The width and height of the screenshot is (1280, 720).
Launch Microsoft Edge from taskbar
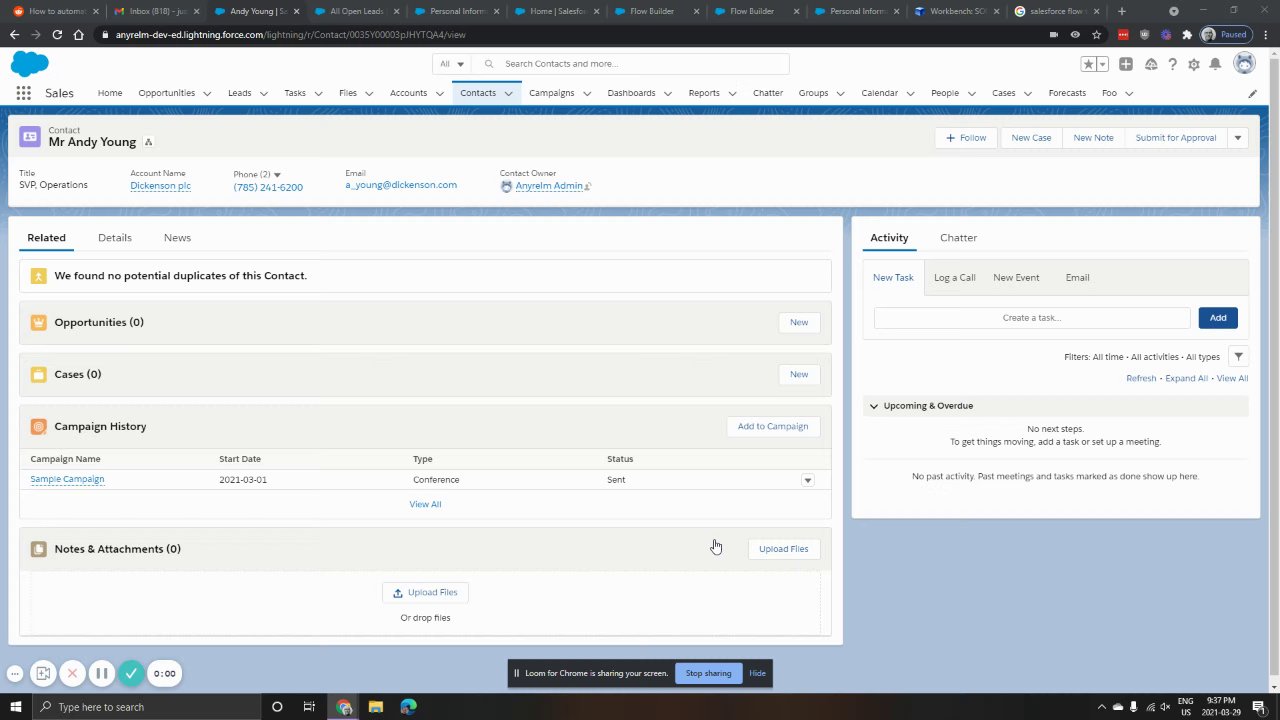(x=408, y=707)
